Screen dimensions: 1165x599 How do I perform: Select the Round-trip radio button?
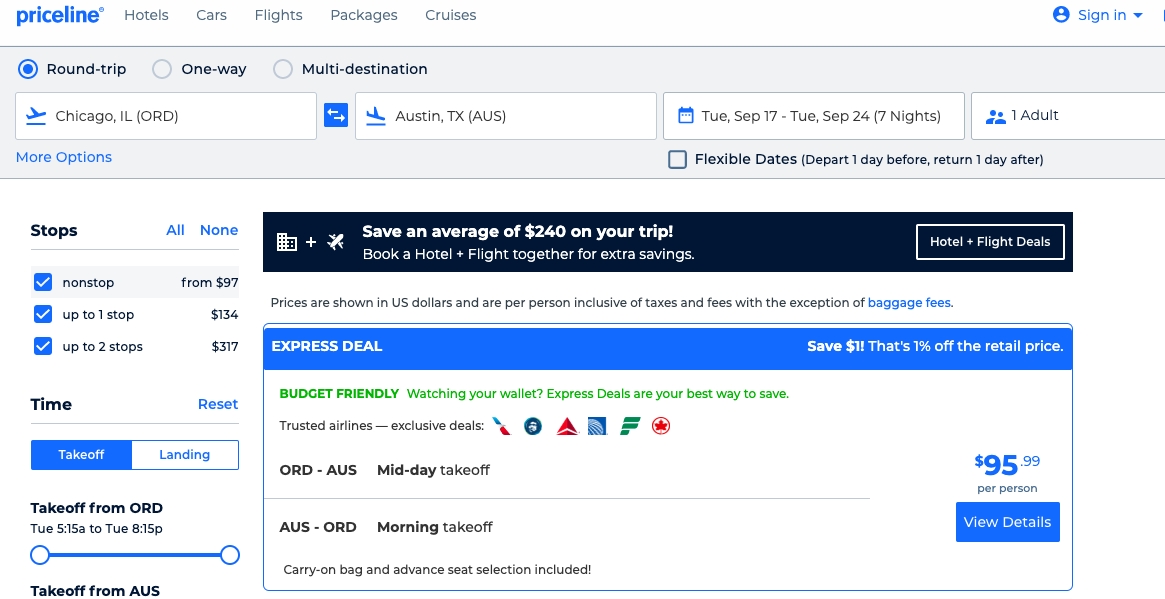tap(27, 69)
